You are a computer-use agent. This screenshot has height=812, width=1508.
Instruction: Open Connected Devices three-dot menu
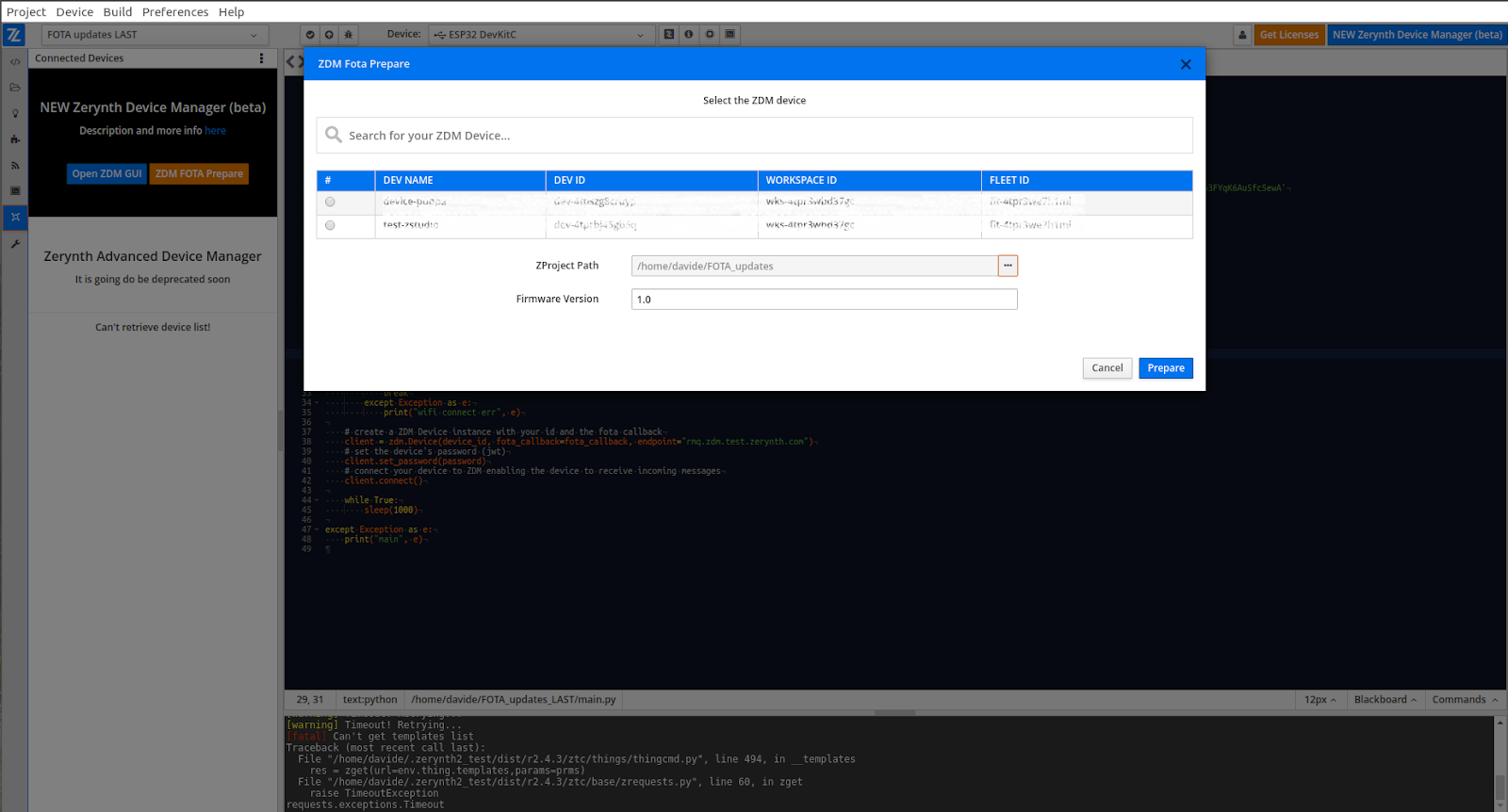[261, 58]
